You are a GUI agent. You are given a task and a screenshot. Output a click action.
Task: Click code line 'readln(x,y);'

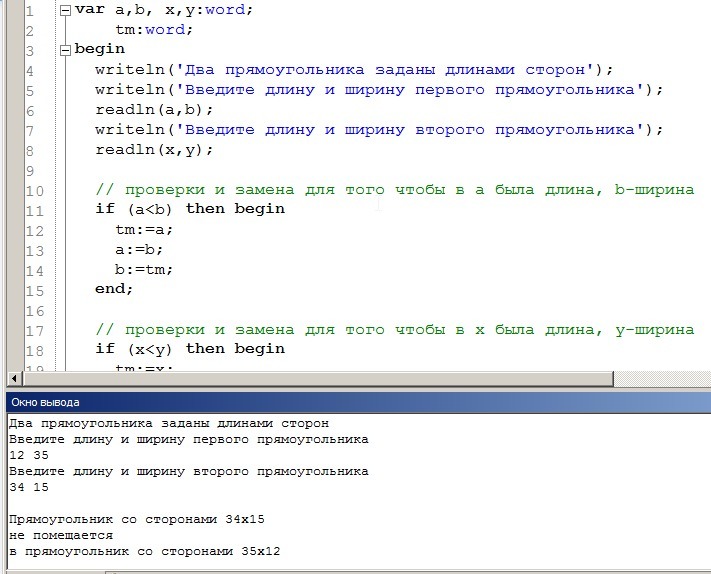pos(154,150)
